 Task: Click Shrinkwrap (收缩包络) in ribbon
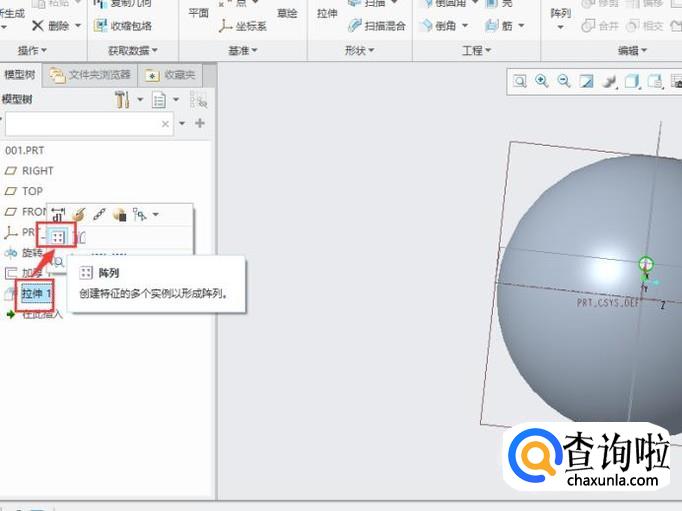(x=123, y=26)
